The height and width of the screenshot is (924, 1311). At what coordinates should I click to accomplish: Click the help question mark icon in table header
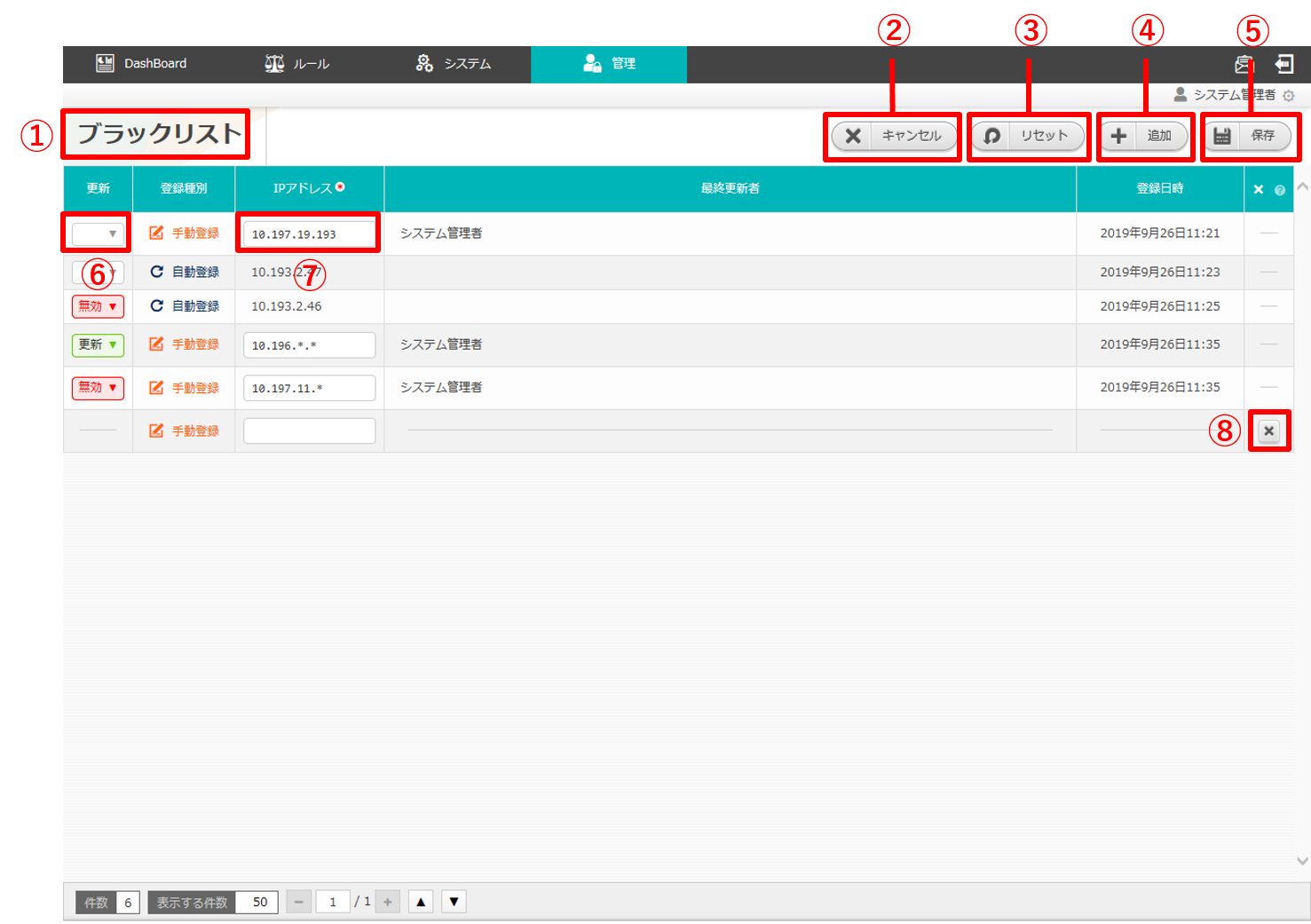(x=1280, y=190)
